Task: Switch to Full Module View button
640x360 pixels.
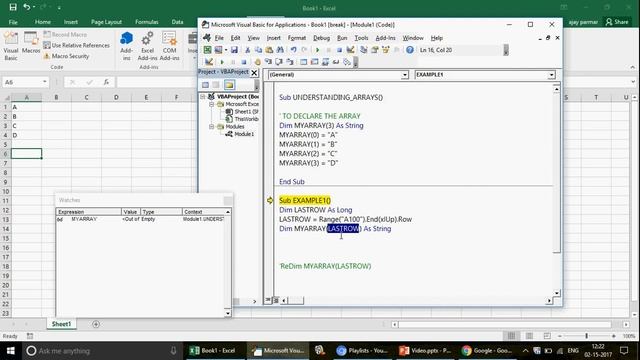Action: (276, 300)
